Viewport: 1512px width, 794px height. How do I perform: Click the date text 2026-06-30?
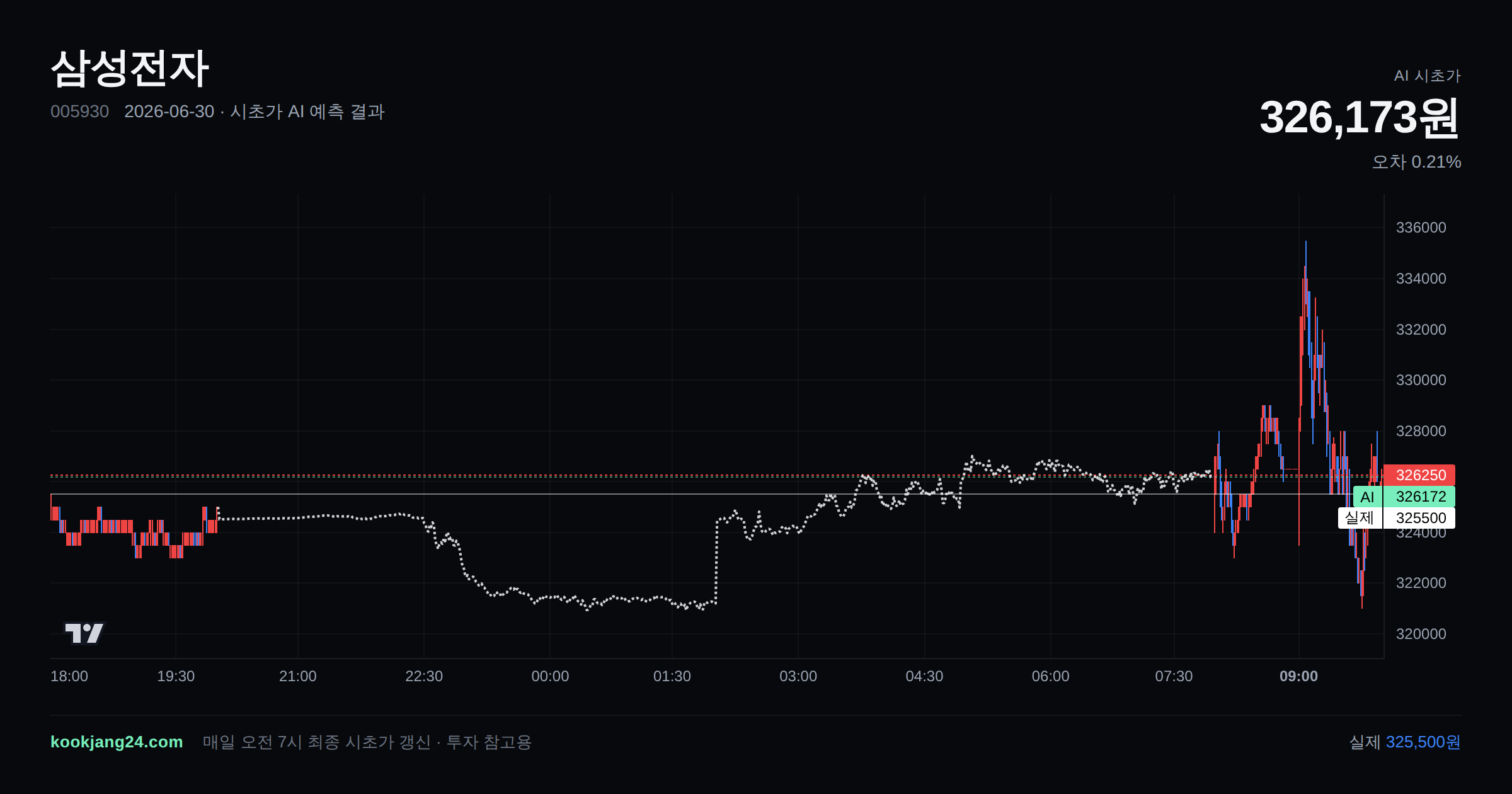coord(169,112)
